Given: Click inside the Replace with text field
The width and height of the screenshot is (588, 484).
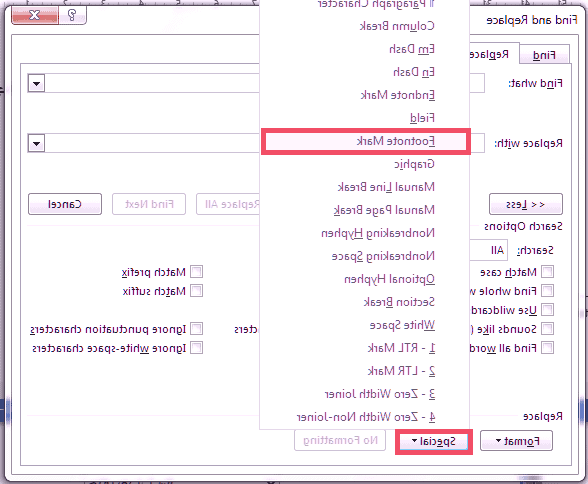Looking at the screenshot, I should (152, 143).
